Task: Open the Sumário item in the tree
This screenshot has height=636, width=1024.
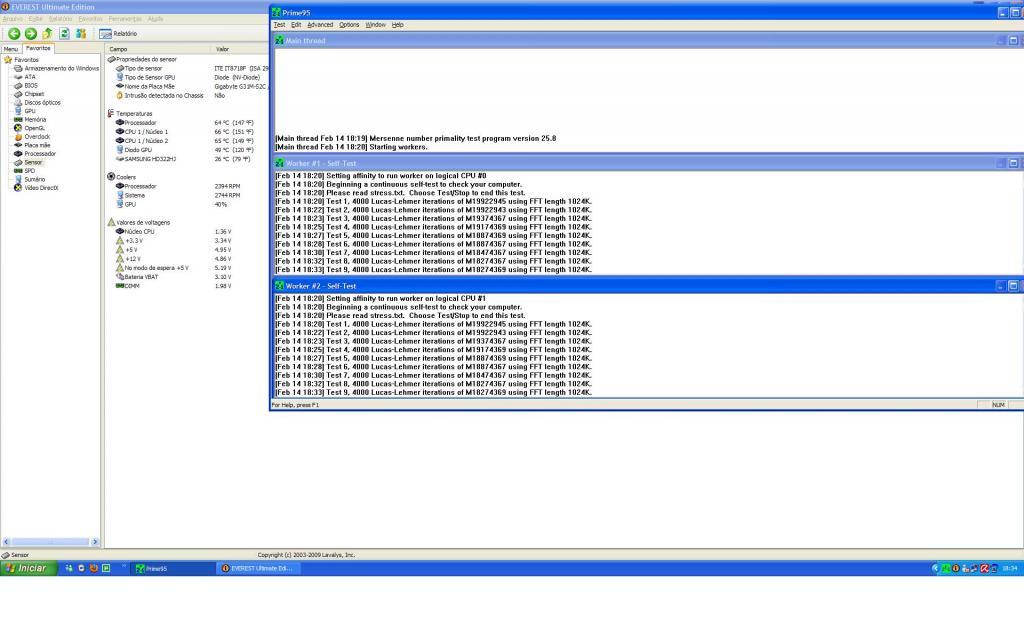Action: (29, 179)
